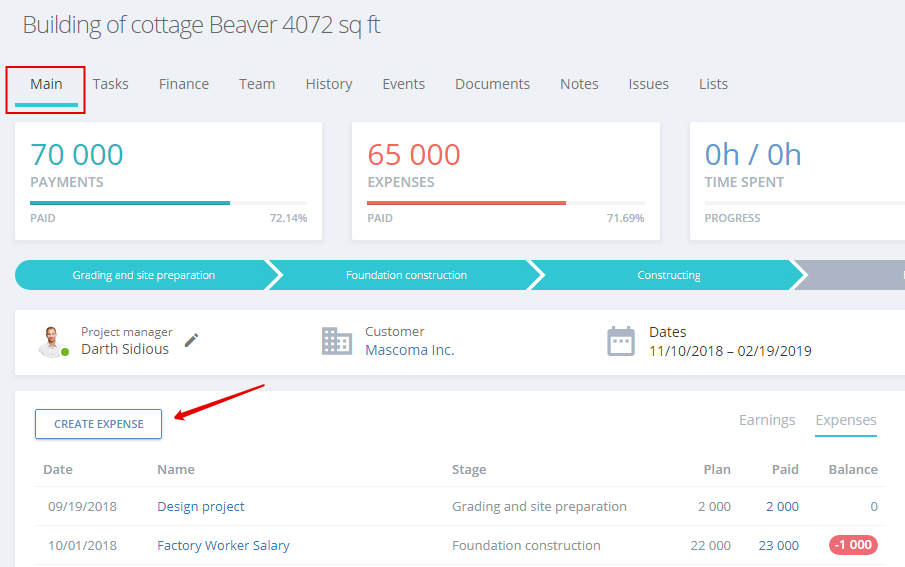Open the Documents tab
The height and width of the screenshot is (567, 905).
[x=492, y=84]
